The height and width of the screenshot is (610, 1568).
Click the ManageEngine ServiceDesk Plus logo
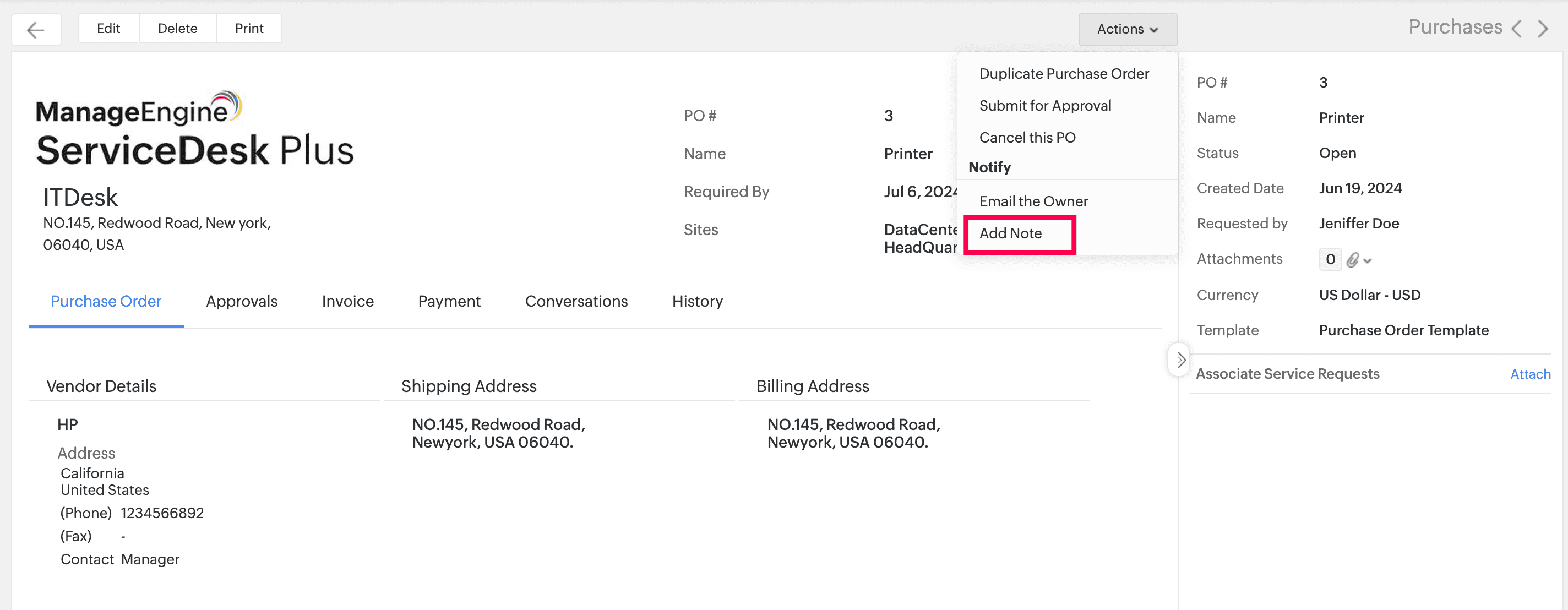click(x=194, y=130)
